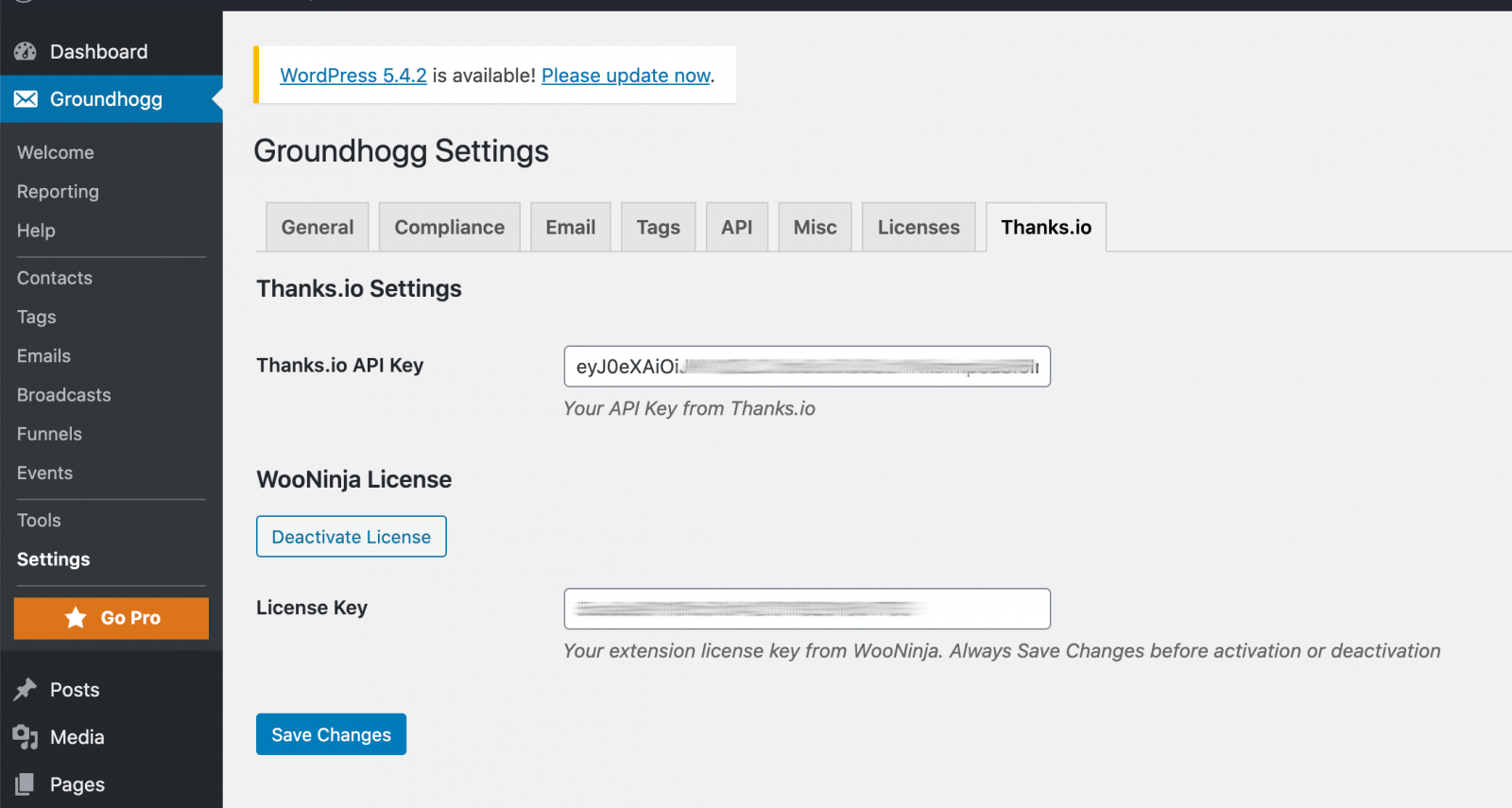The height and width of the screenshot is (808, 1512).
Task: Click the Go Pro button
Action: pyautogui.click(x=112, y=618)
